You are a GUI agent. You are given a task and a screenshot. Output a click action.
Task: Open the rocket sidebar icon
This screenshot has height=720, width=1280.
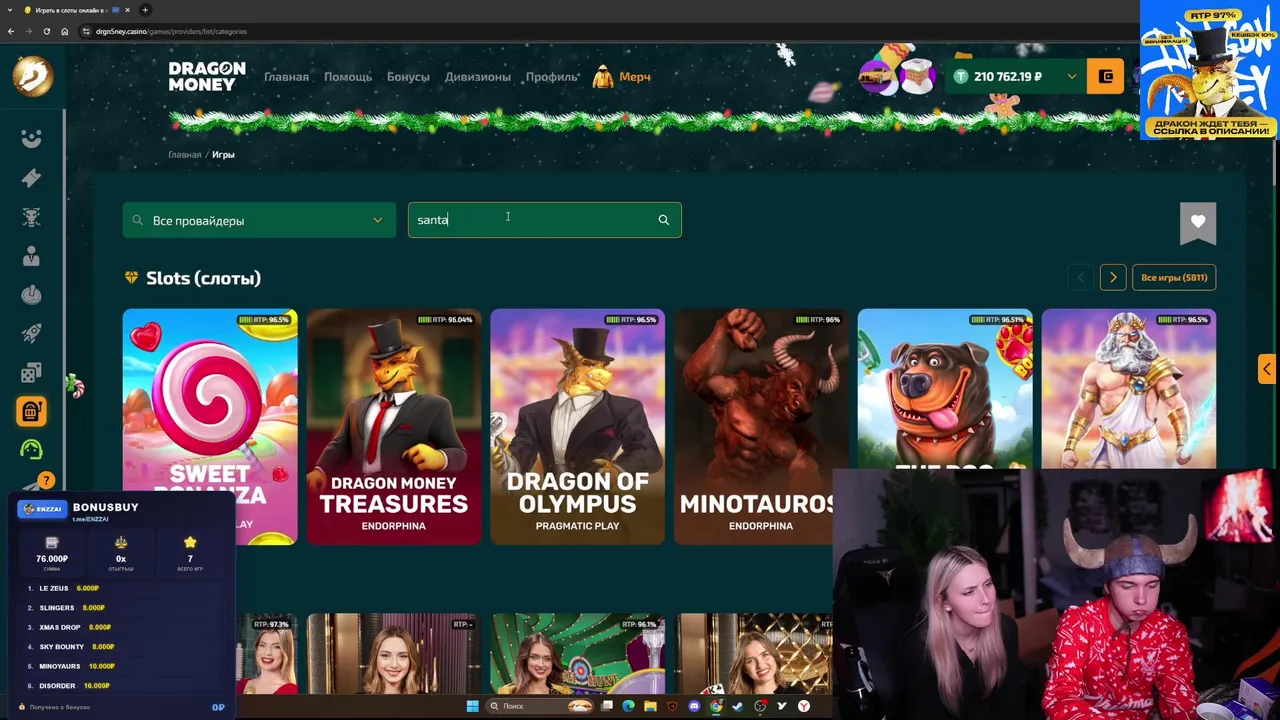click(31, 334)
